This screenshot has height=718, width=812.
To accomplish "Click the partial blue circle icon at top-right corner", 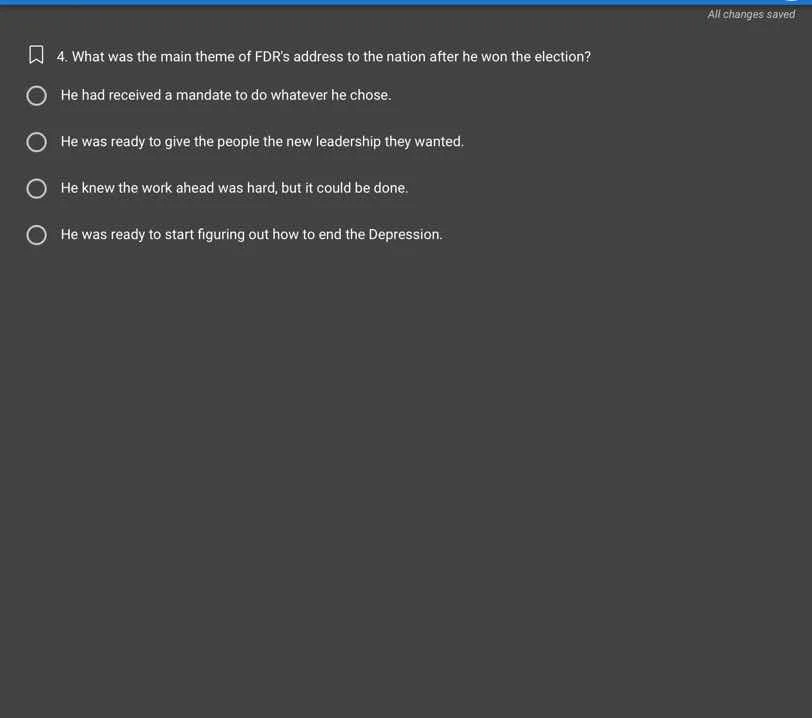I will coord(792,2).
